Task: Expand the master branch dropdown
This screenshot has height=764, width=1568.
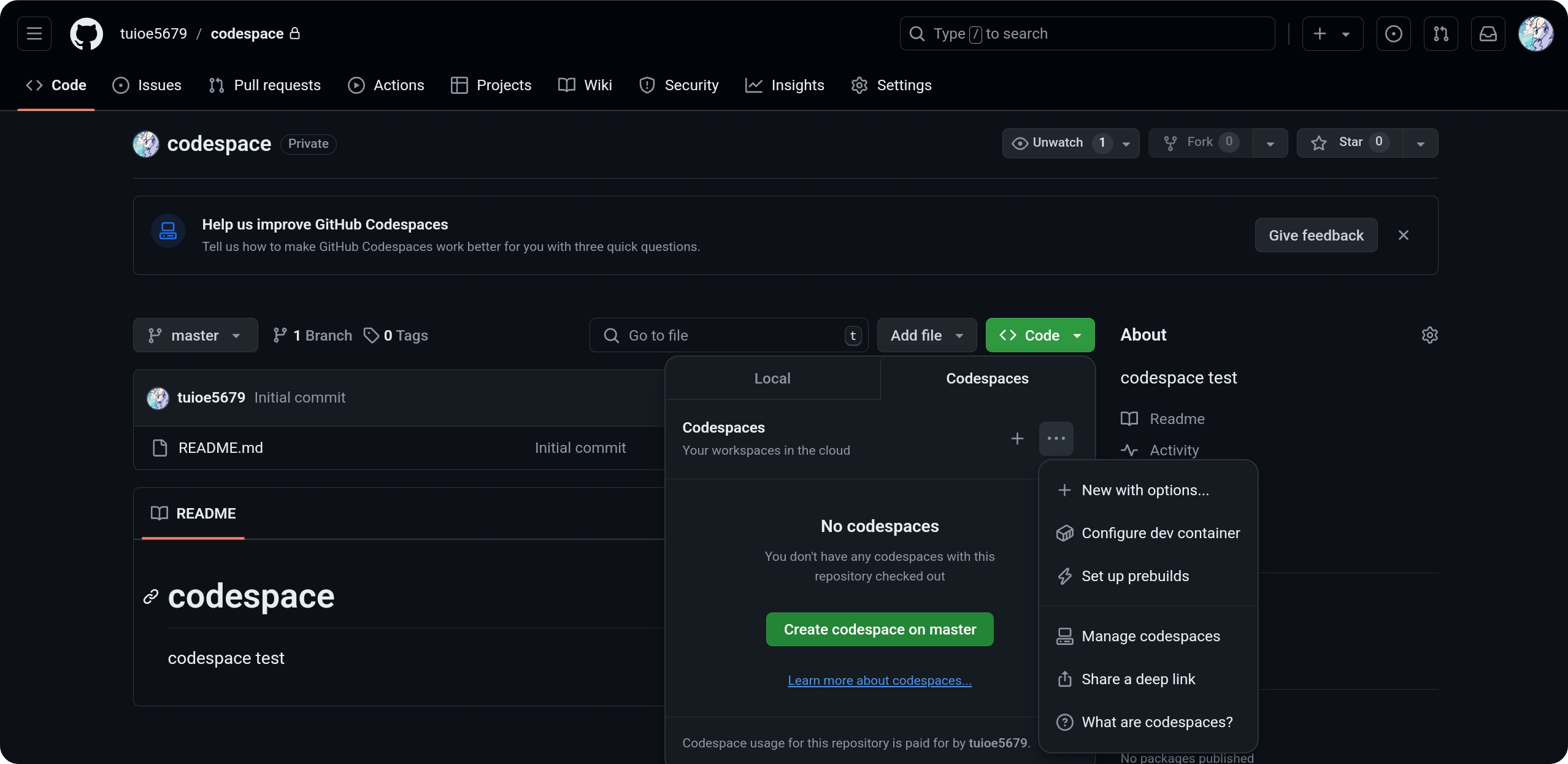Action: [195, 336]
